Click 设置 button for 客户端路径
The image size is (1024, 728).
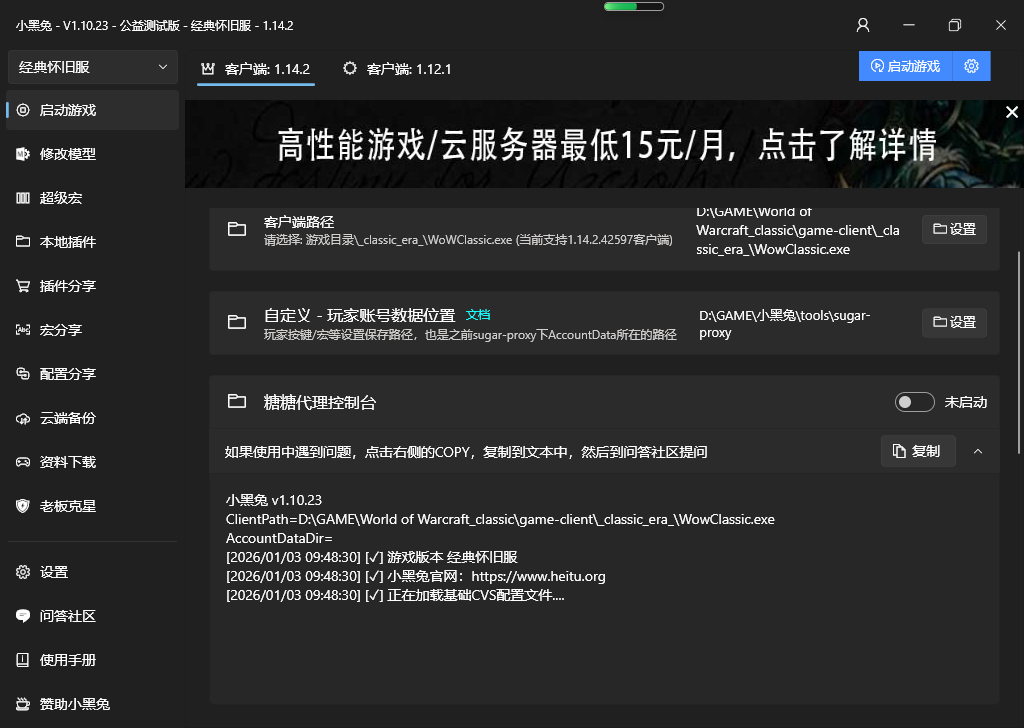click(954, 229)
